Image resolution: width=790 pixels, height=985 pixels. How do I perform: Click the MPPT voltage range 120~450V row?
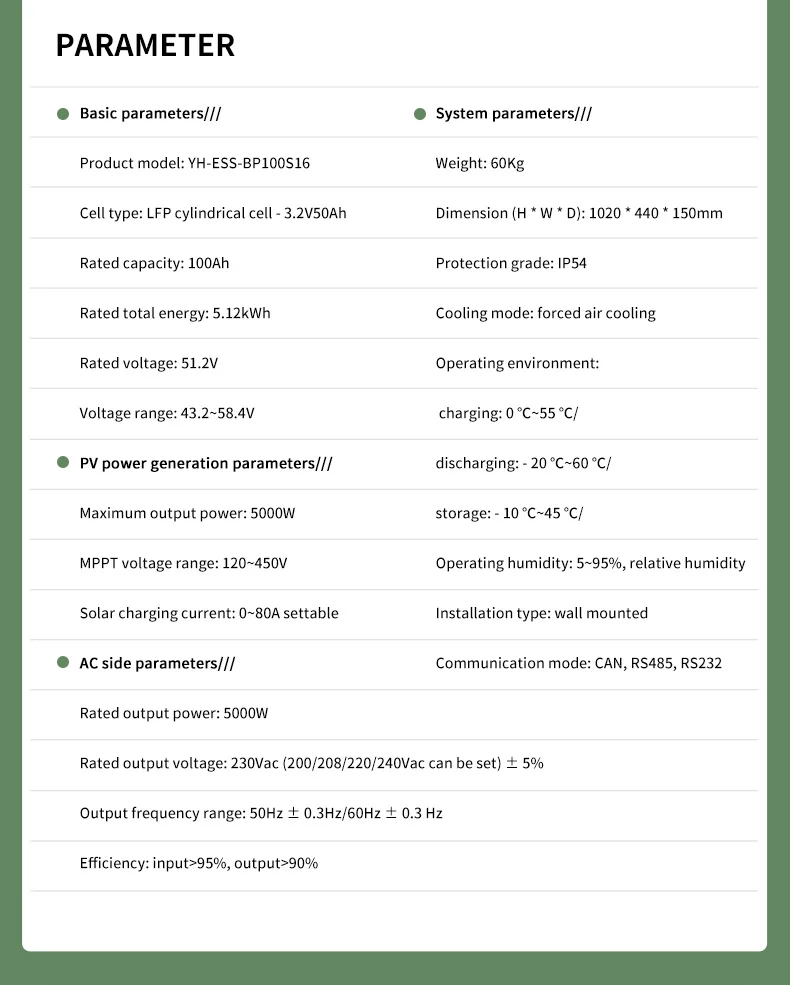pos(183,564)
